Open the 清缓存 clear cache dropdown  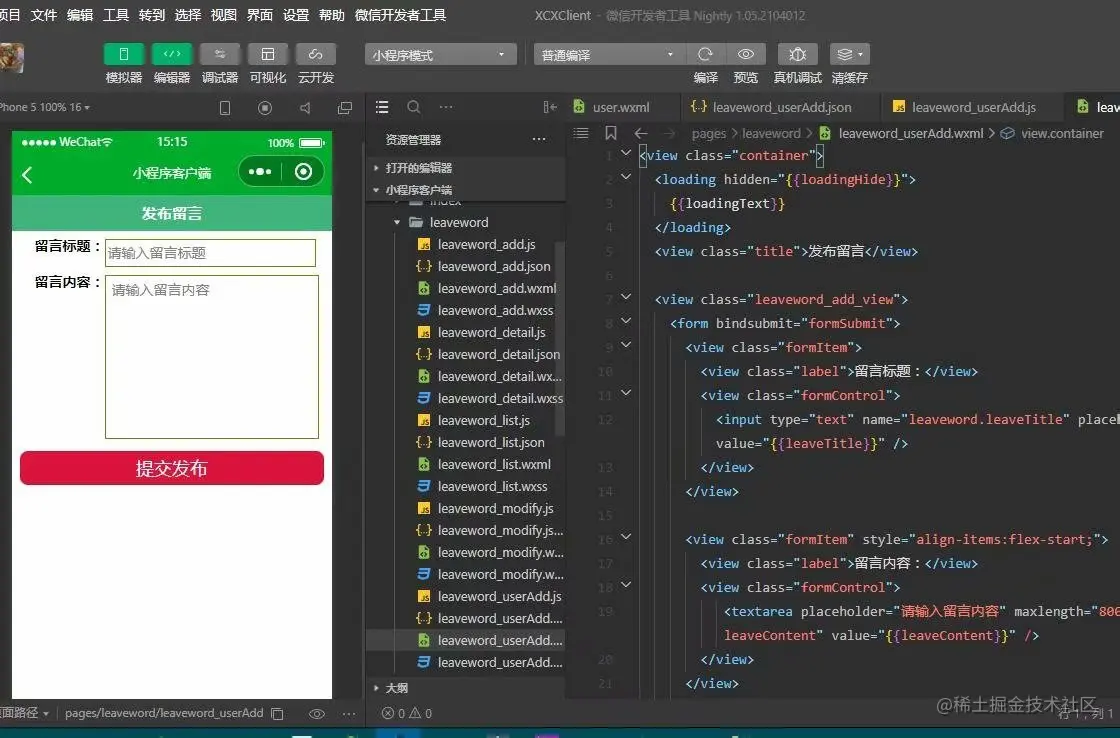[x=849, y=54]
